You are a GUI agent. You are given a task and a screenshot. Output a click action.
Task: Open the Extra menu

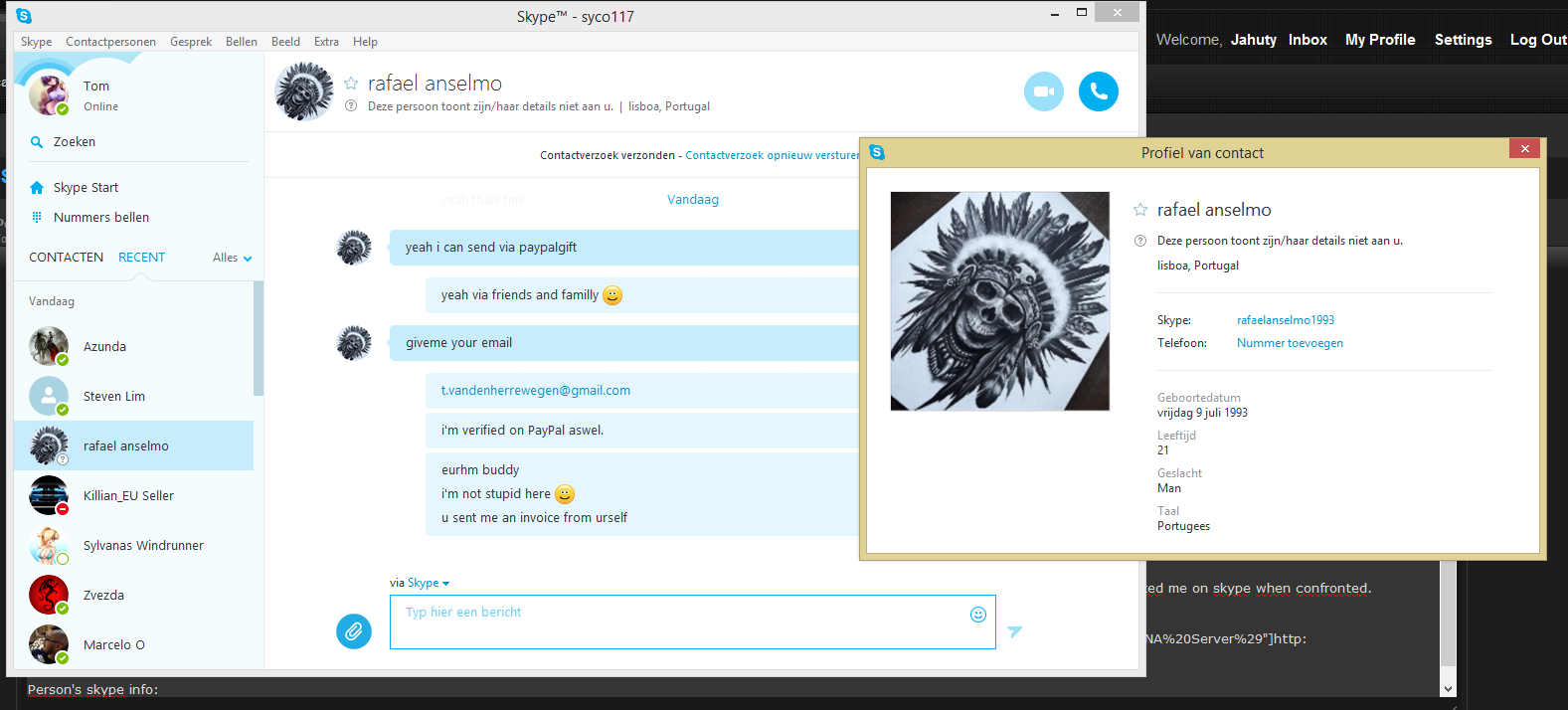[x=326, y=42]
